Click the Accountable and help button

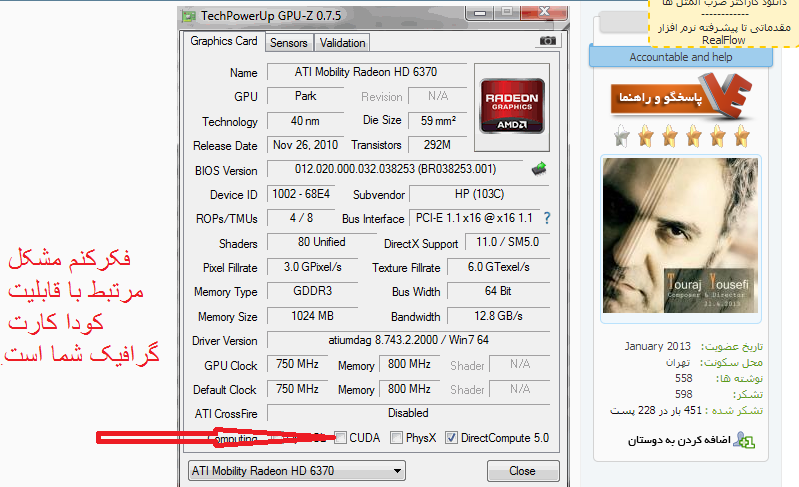pos(681,57)
